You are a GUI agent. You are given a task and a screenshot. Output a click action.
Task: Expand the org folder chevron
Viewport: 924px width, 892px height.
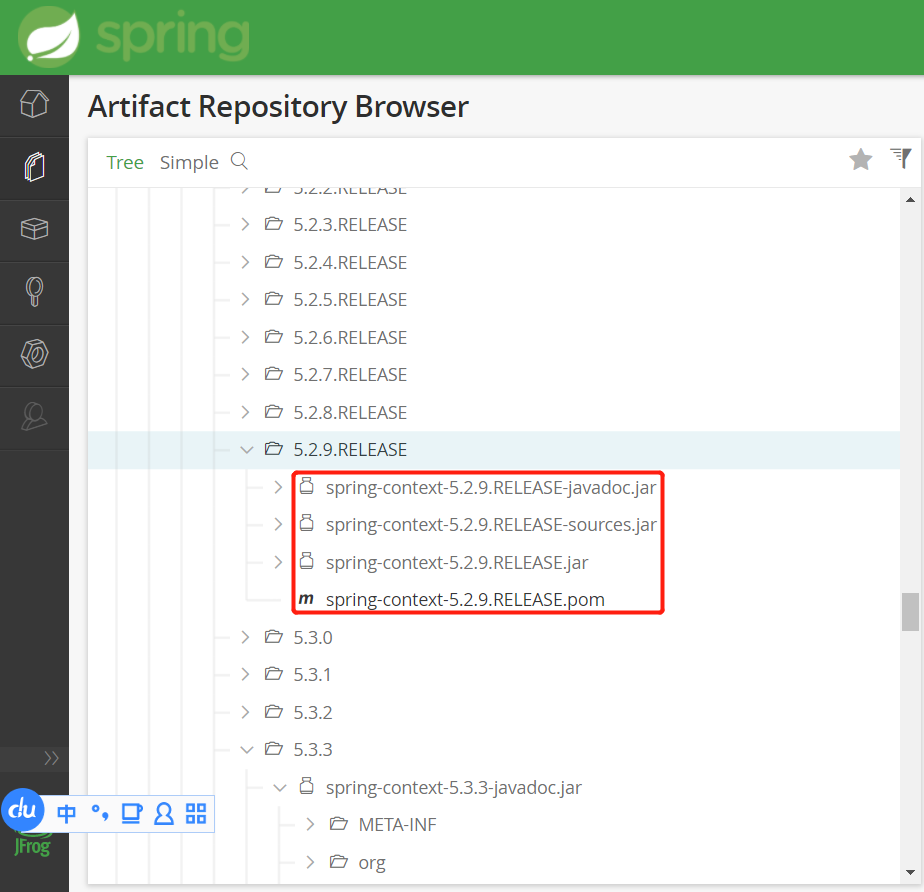[x=311, y=862]
